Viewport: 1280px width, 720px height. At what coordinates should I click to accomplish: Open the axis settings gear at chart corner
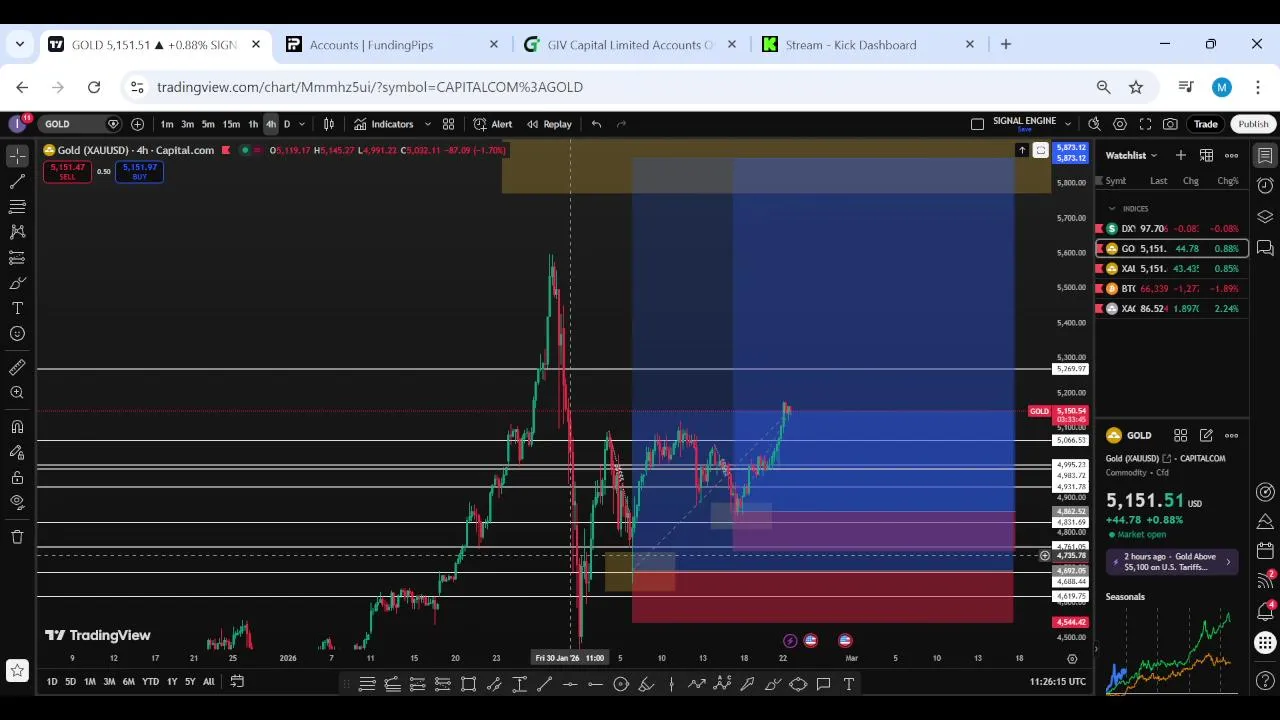coord(1072,658)
